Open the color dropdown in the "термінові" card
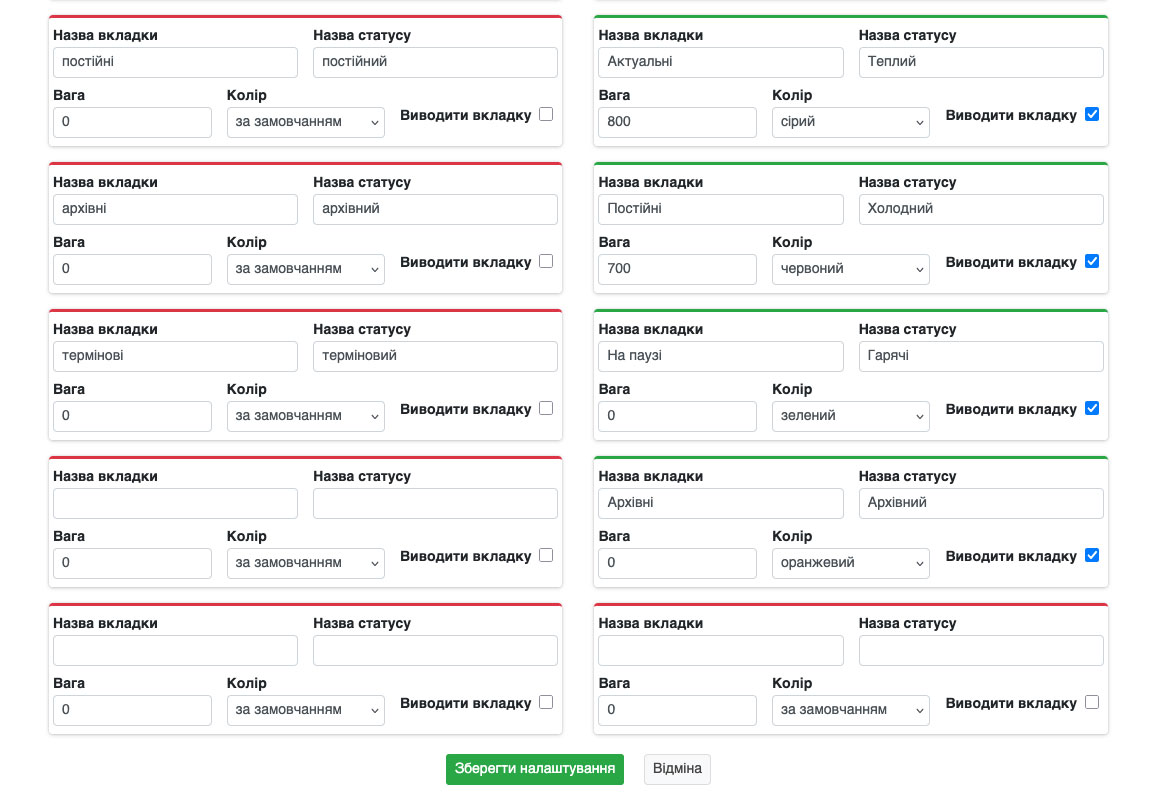Screen dimensions: 1174x799 point(305,416)
